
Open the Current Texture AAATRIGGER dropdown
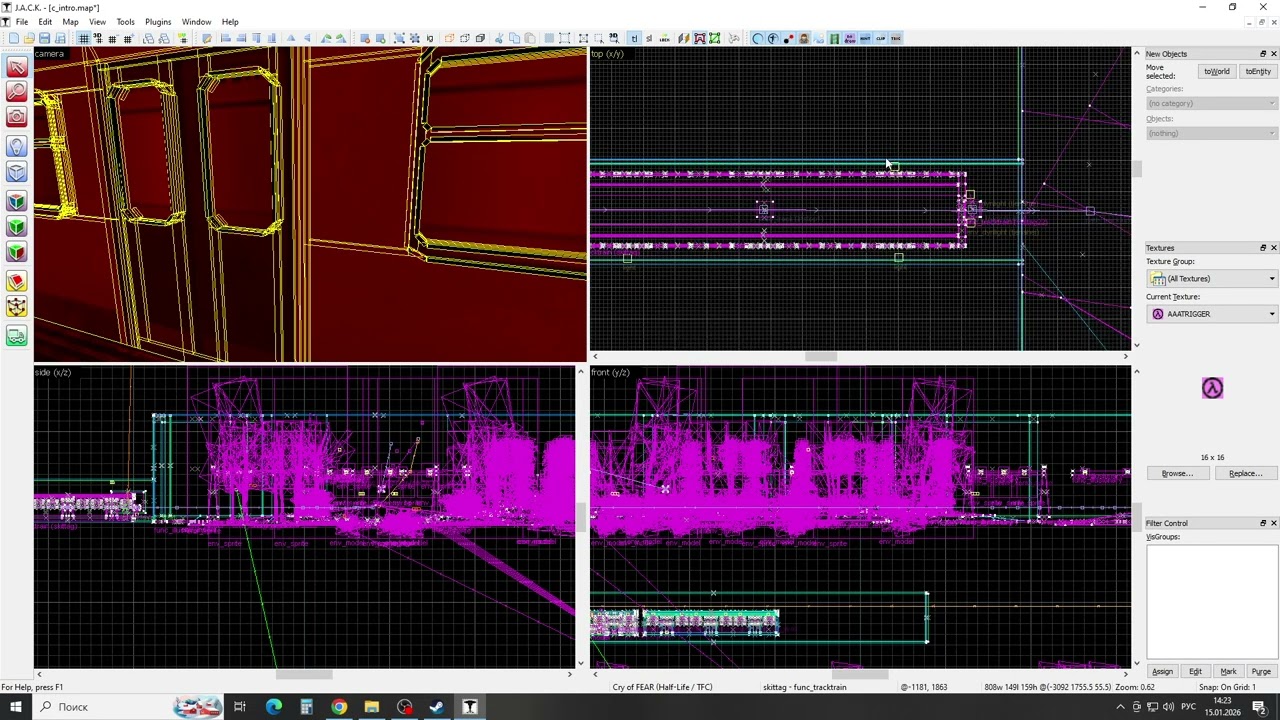tap(1212, 314)
